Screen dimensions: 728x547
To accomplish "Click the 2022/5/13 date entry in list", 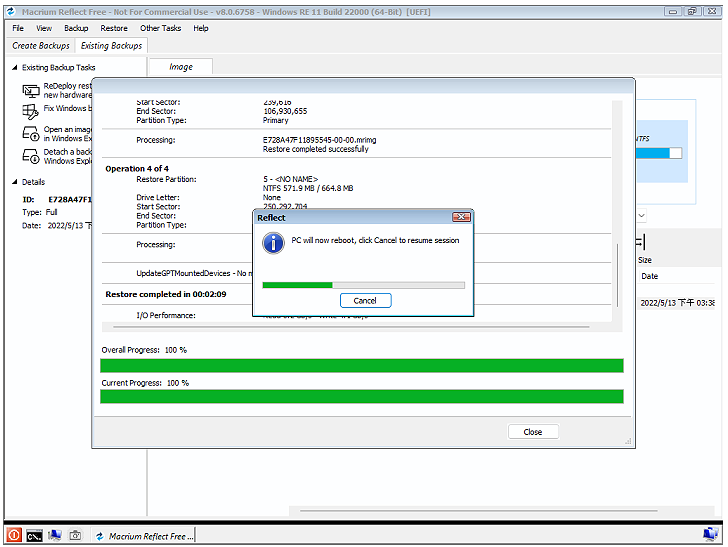I will click(677, 303).
